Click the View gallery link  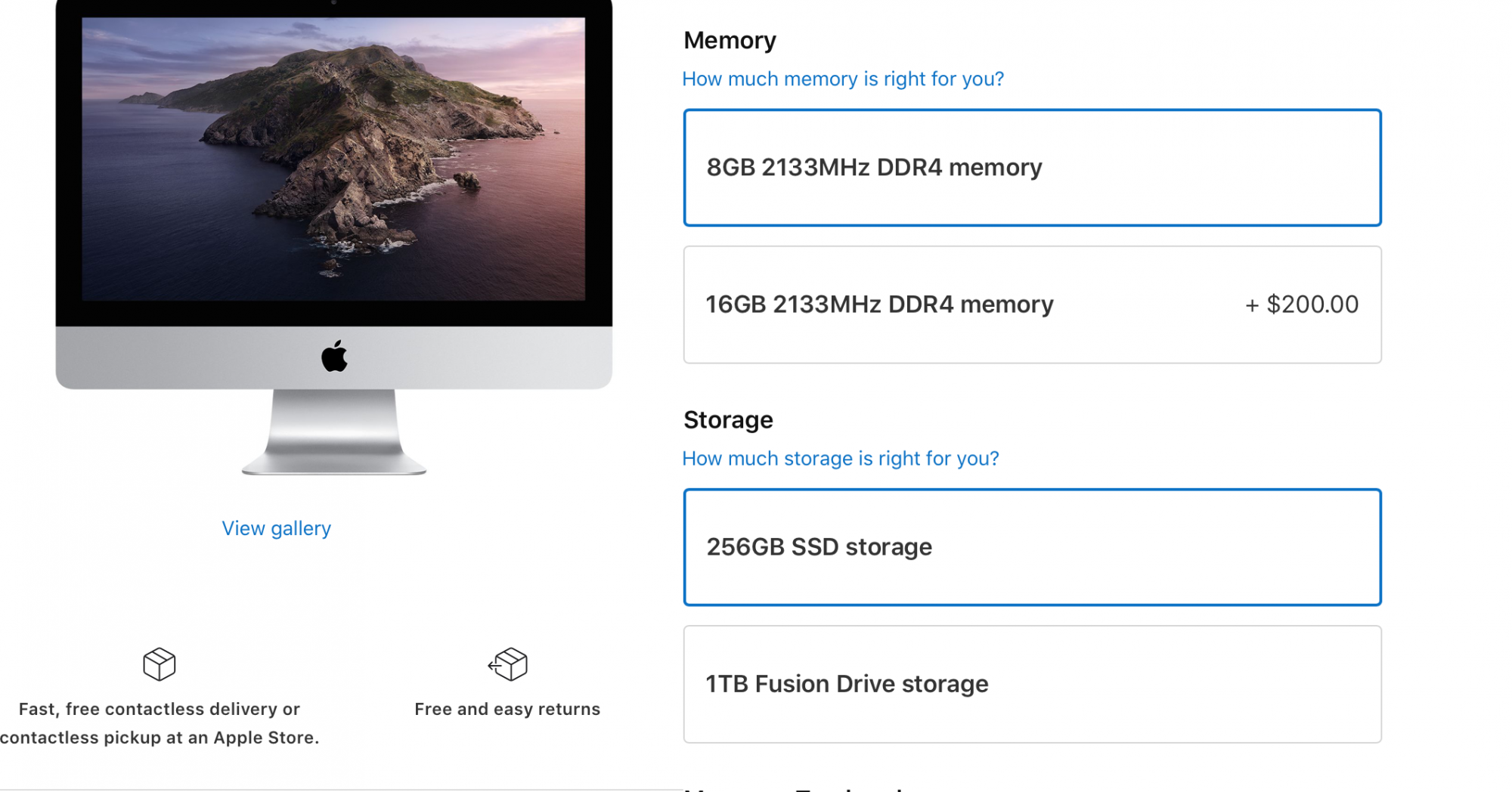tap(276, 528)
